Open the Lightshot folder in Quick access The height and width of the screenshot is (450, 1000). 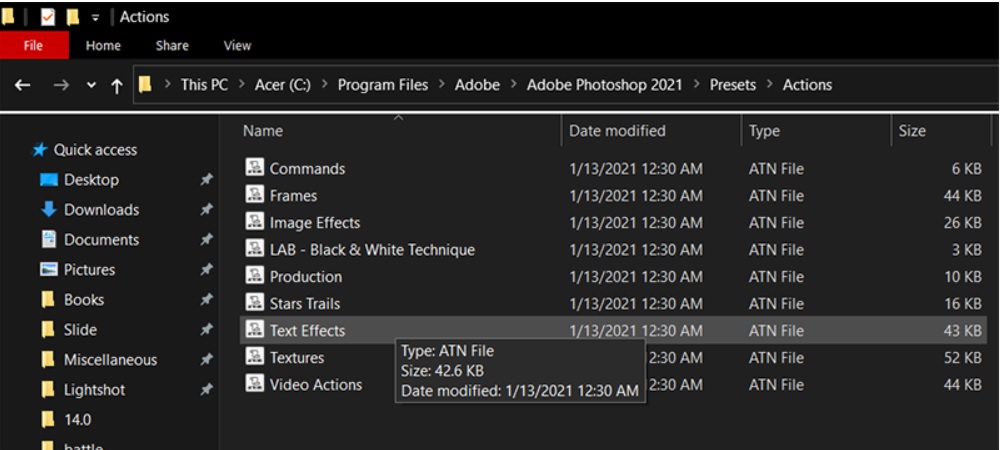(x=94, y=390)
